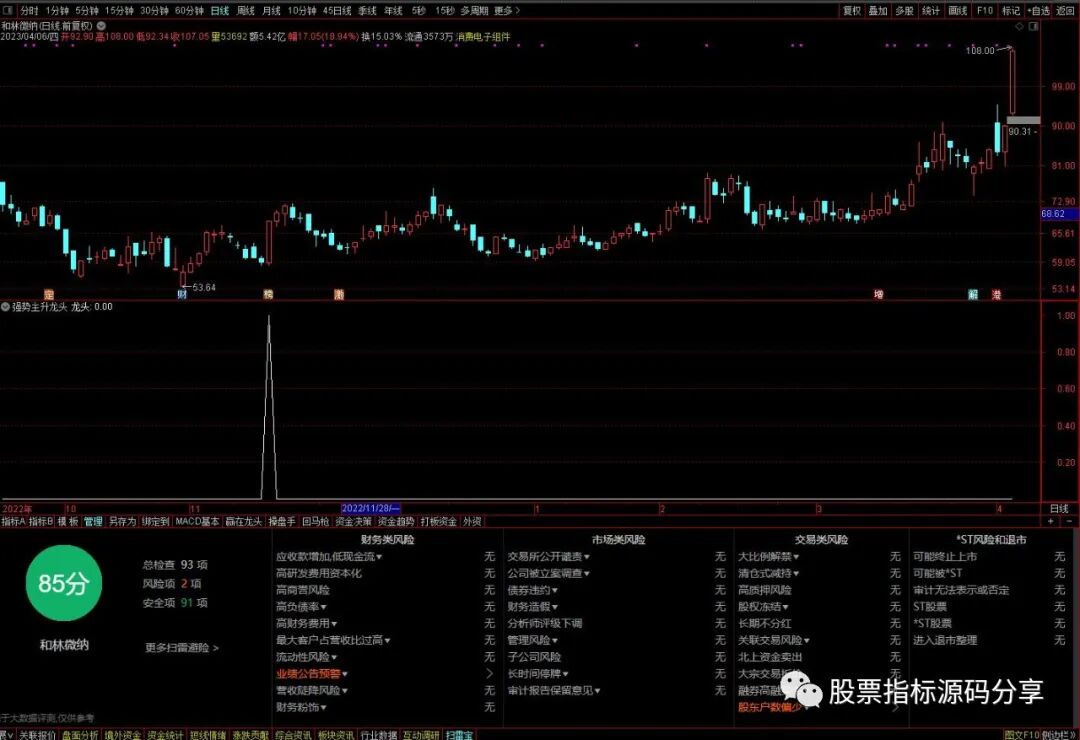Click the panel layout icon before 分时
Viewport: 1080px width, 740px height.
[8, 10]
